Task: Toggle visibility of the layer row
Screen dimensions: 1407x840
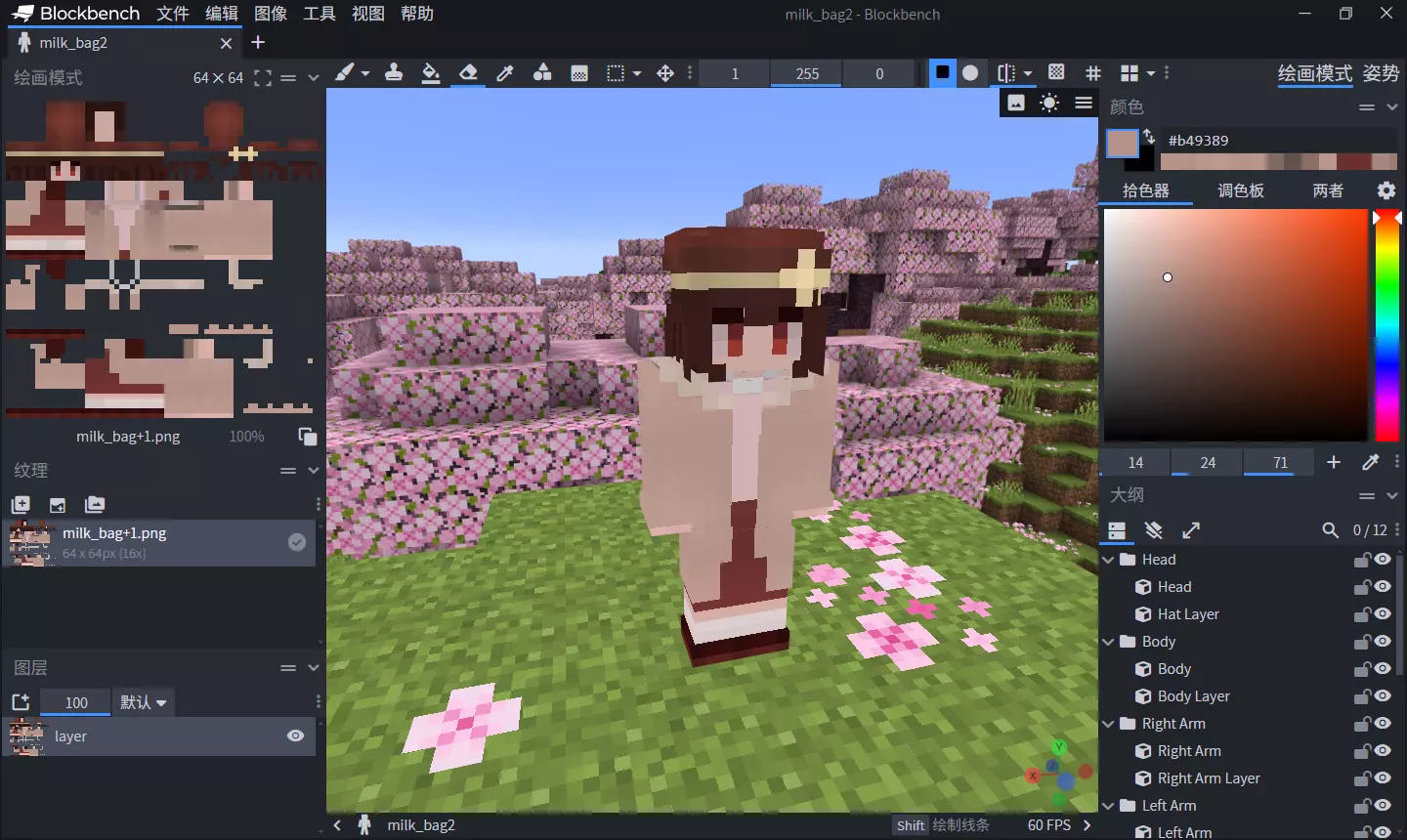Action: (295, 736)
